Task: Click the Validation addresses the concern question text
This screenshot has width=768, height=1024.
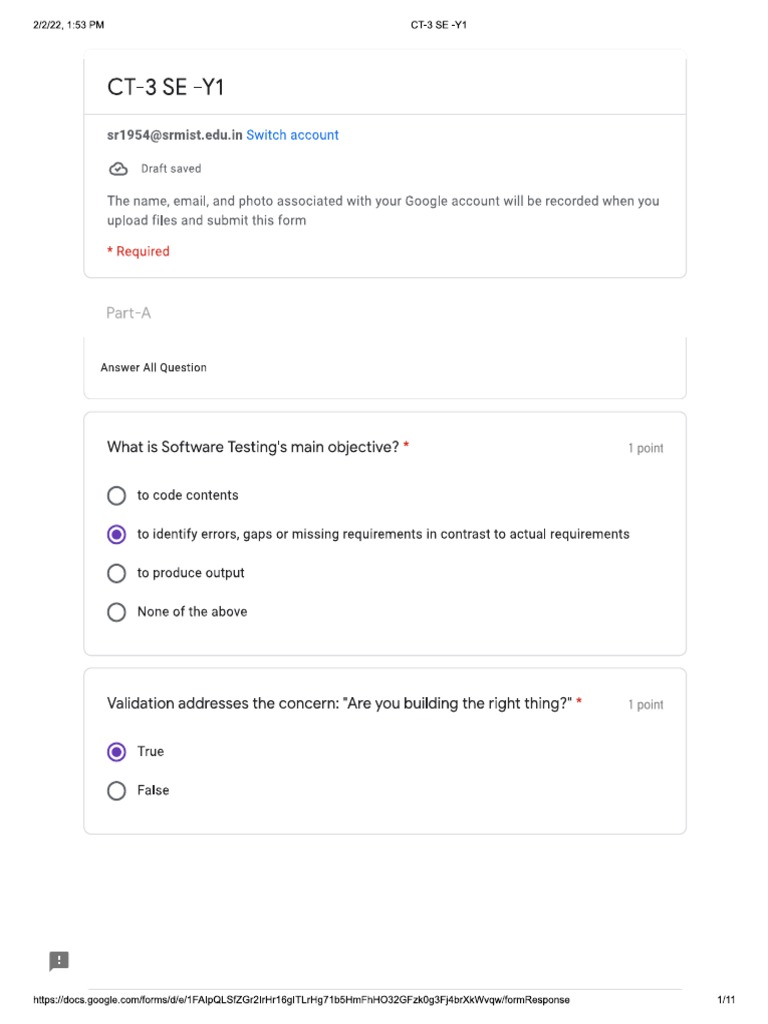Action: pos(339,703)
